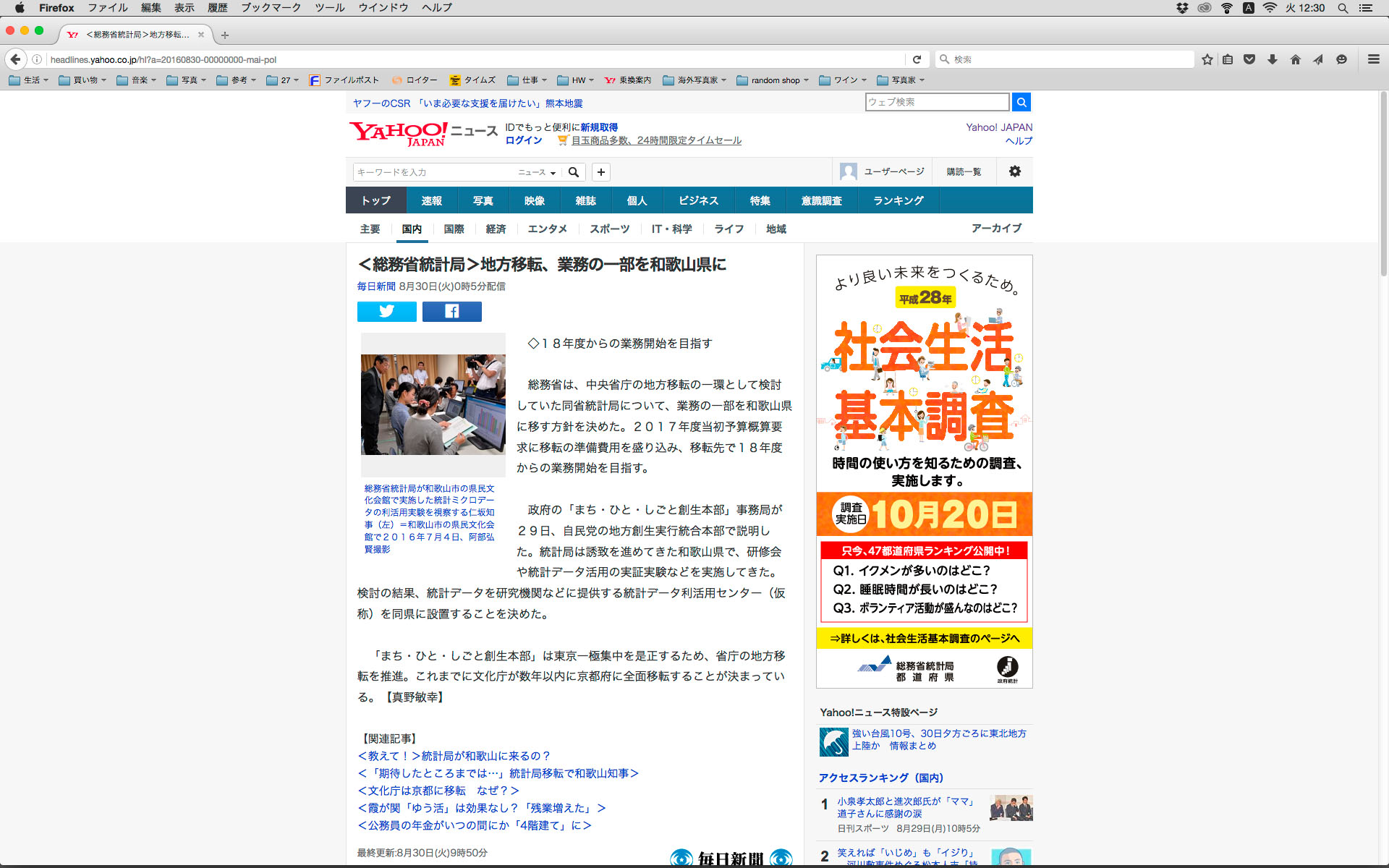Screen dimensions: 1389x868
Task: Click the ログイン link
Action: tap(524, 140)
